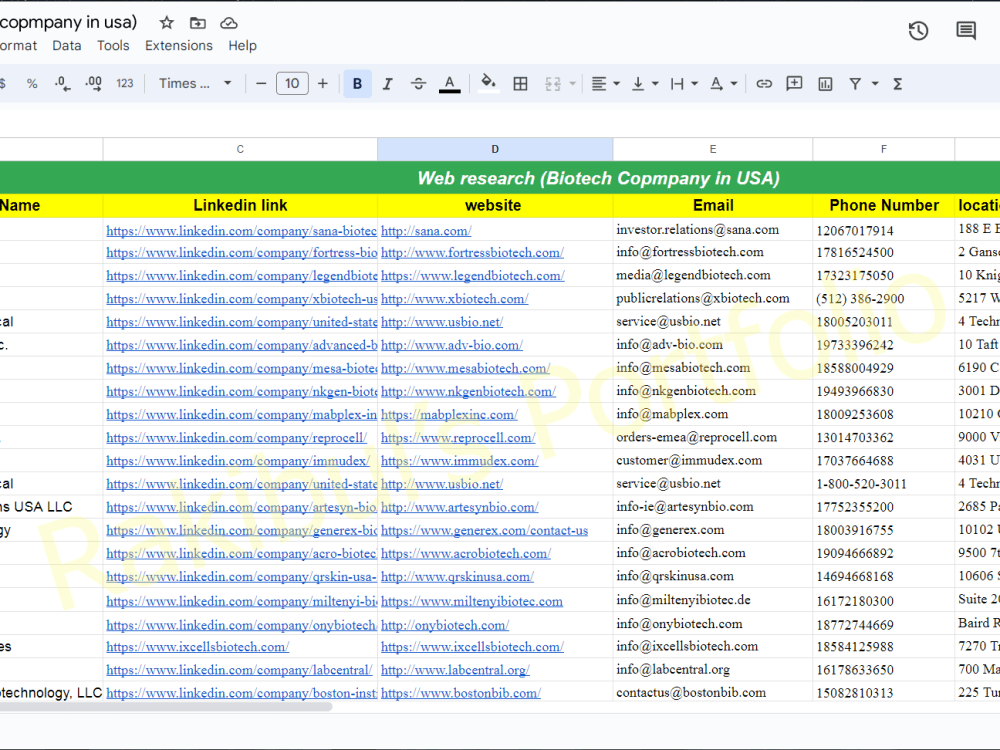
Task: Open the Tools menu
Action: 113,45
